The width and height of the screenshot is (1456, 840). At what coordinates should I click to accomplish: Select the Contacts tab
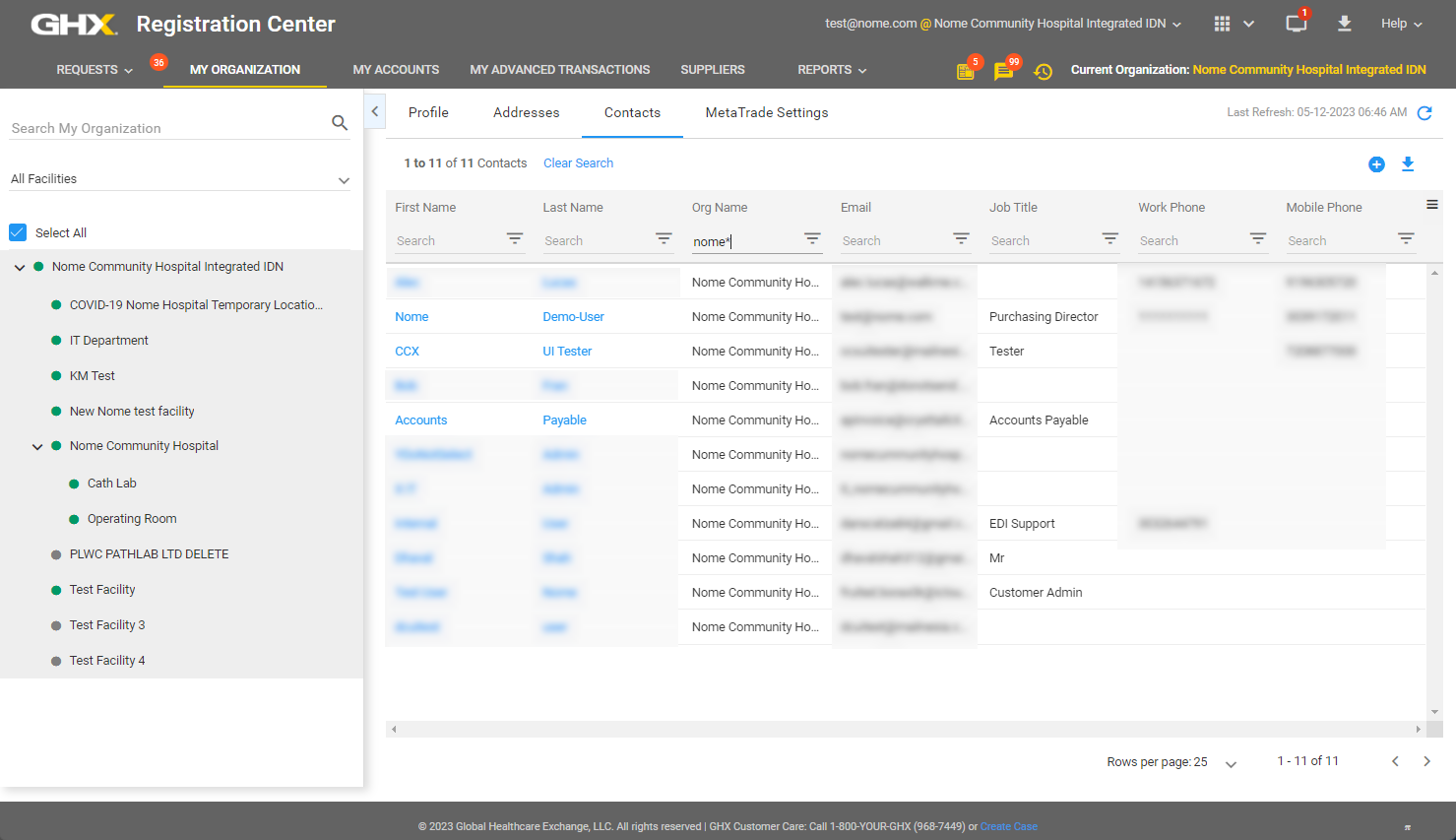pyautogui.click(x=632, y=112)
